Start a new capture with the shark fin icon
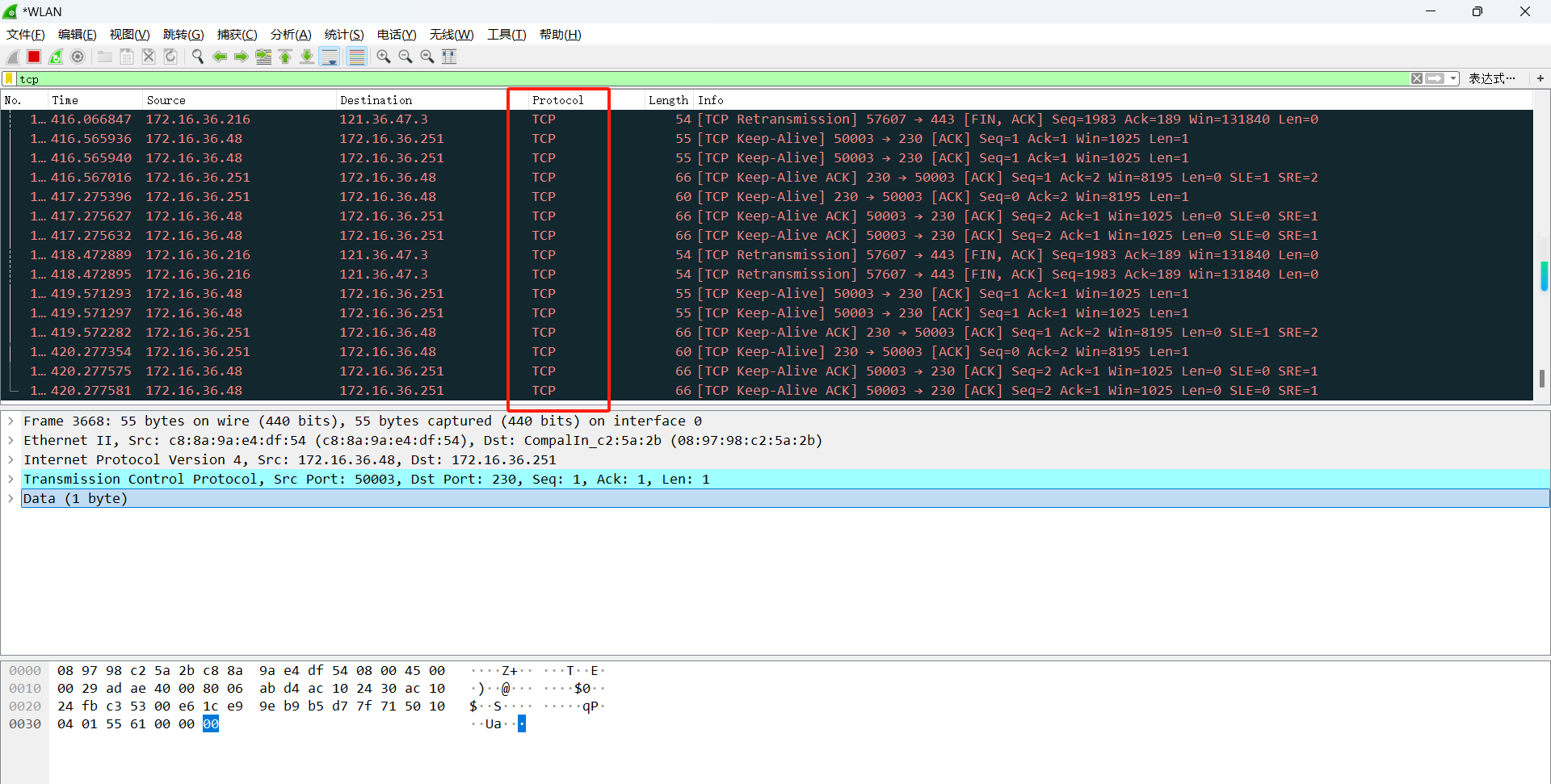 11,57
